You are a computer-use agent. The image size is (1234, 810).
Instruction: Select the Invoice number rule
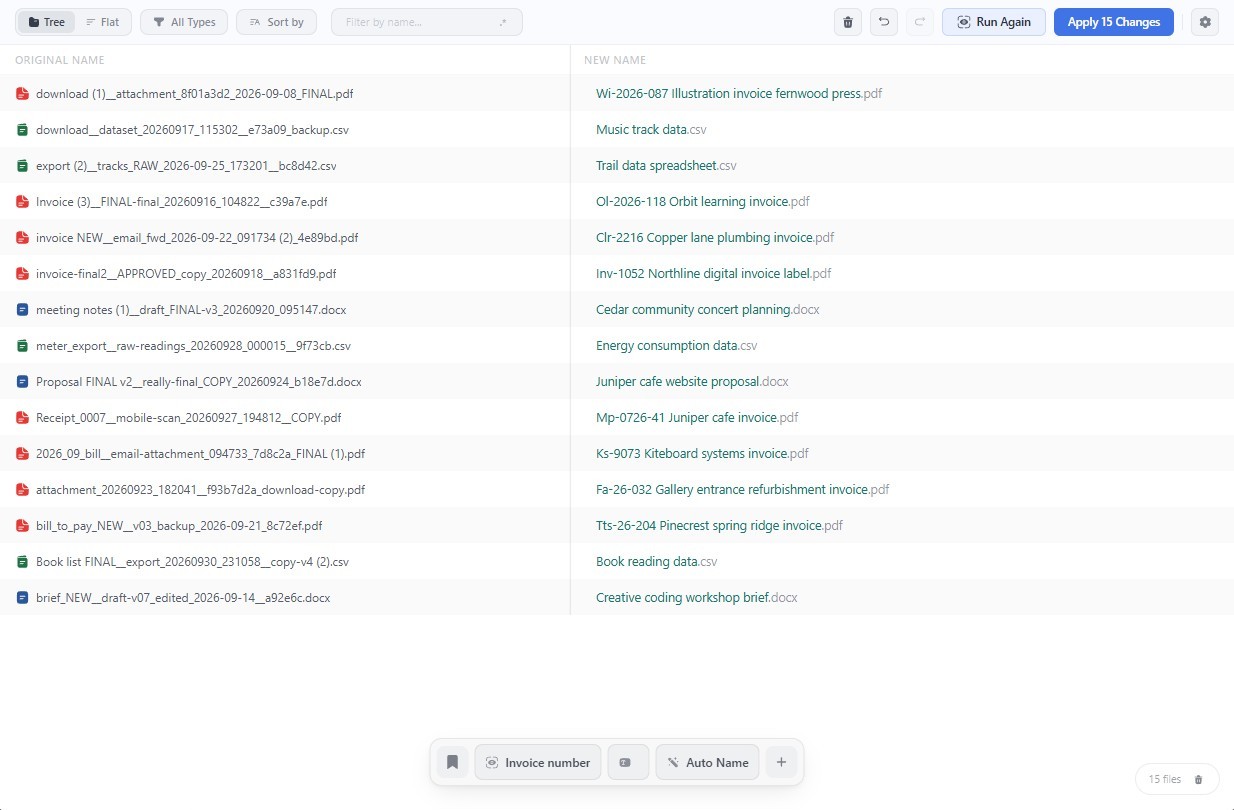tap(538, 762)
